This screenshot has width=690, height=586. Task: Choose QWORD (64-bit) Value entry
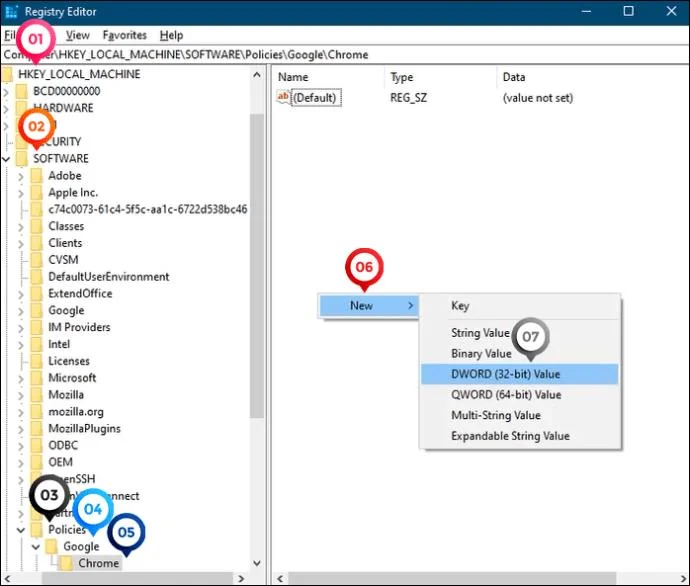pyautogui.click(x=519, y=395)
